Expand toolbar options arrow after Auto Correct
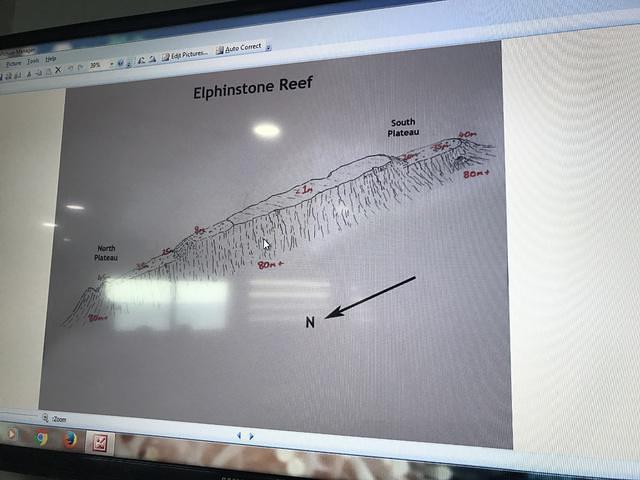The height and width of the screenshot is (480, 640). coord(269,48)
